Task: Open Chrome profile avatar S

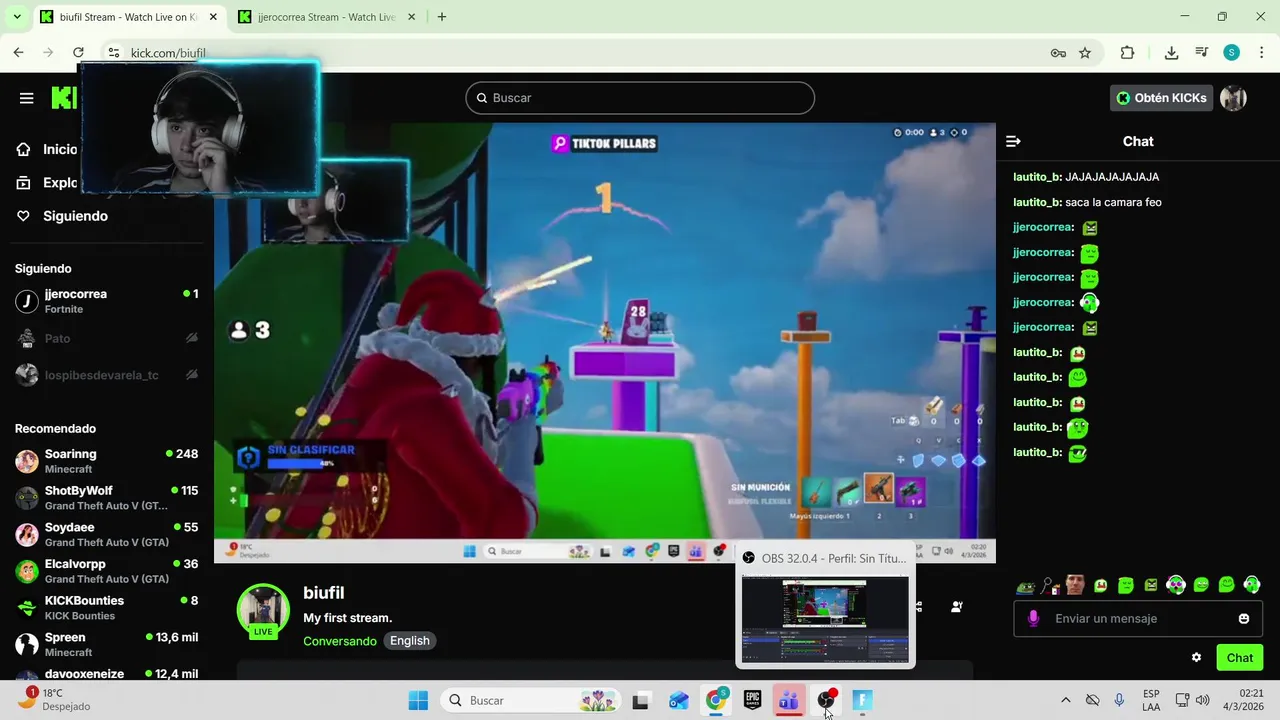Action: coord(1231,53)
